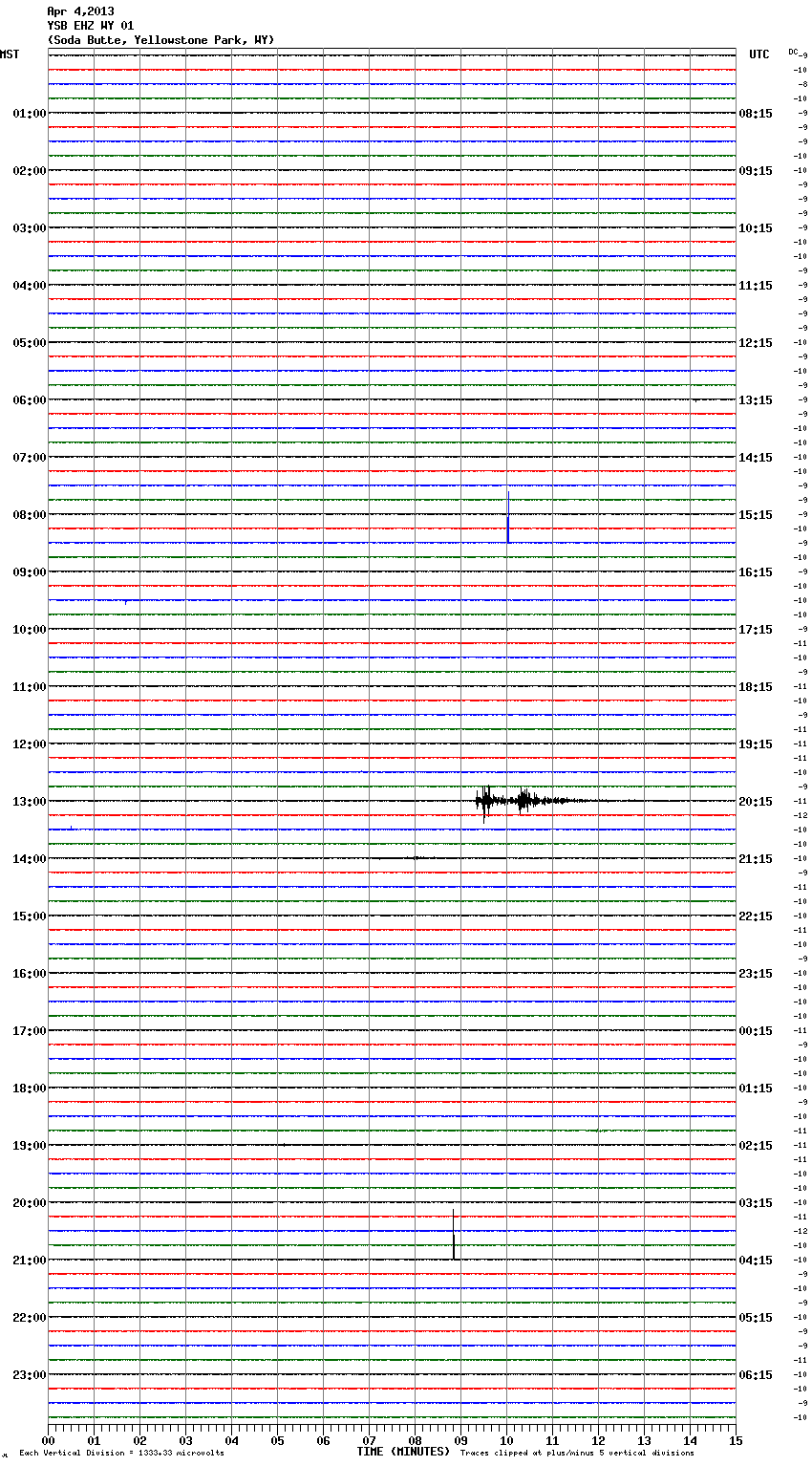
Task: Click '(Soda Butte, Yellowstone Park, WY)' caption
Action: (x=160, y=40)
